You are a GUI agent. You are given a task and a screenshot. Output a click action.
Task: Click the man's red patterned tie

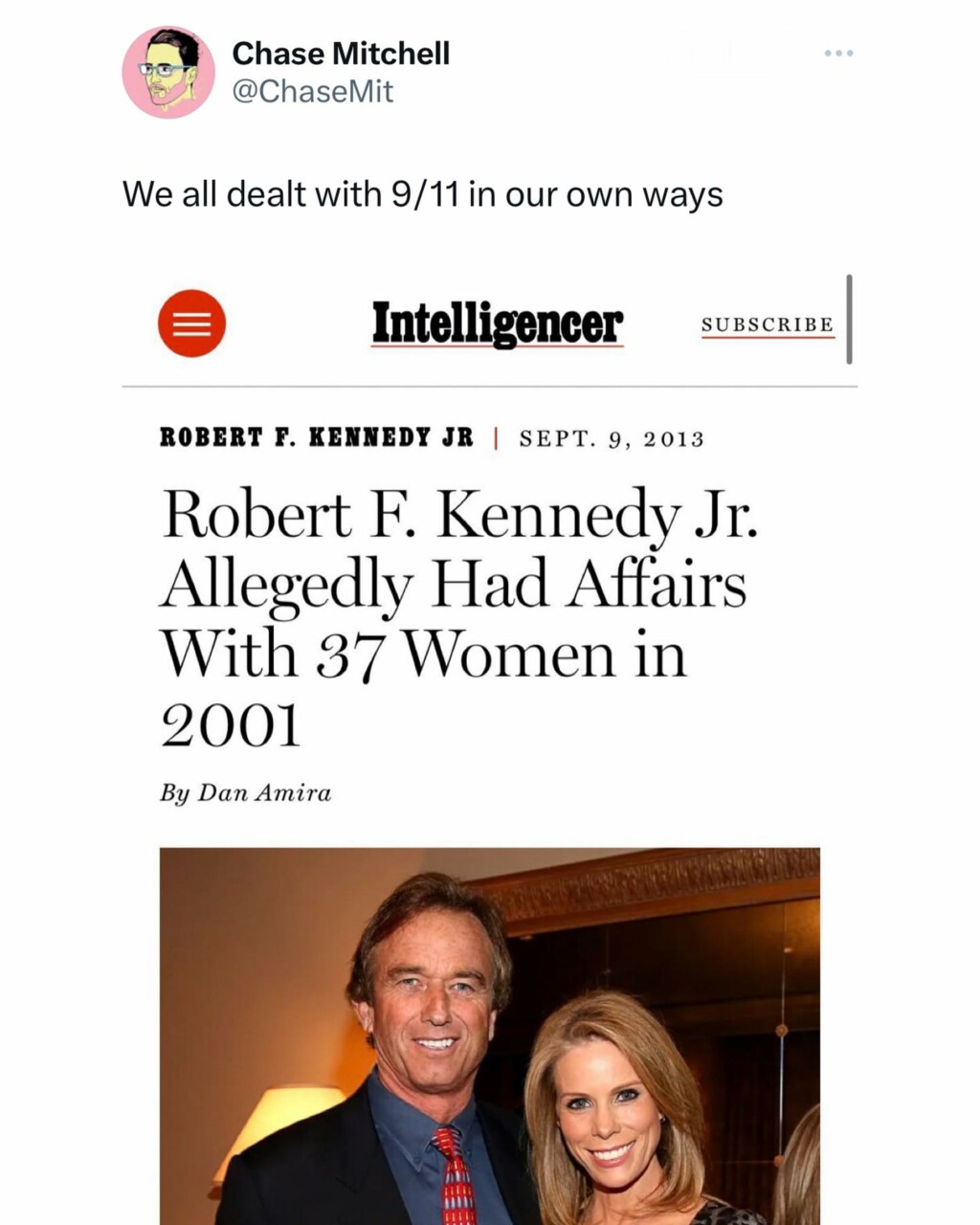tap(456, 1179)
